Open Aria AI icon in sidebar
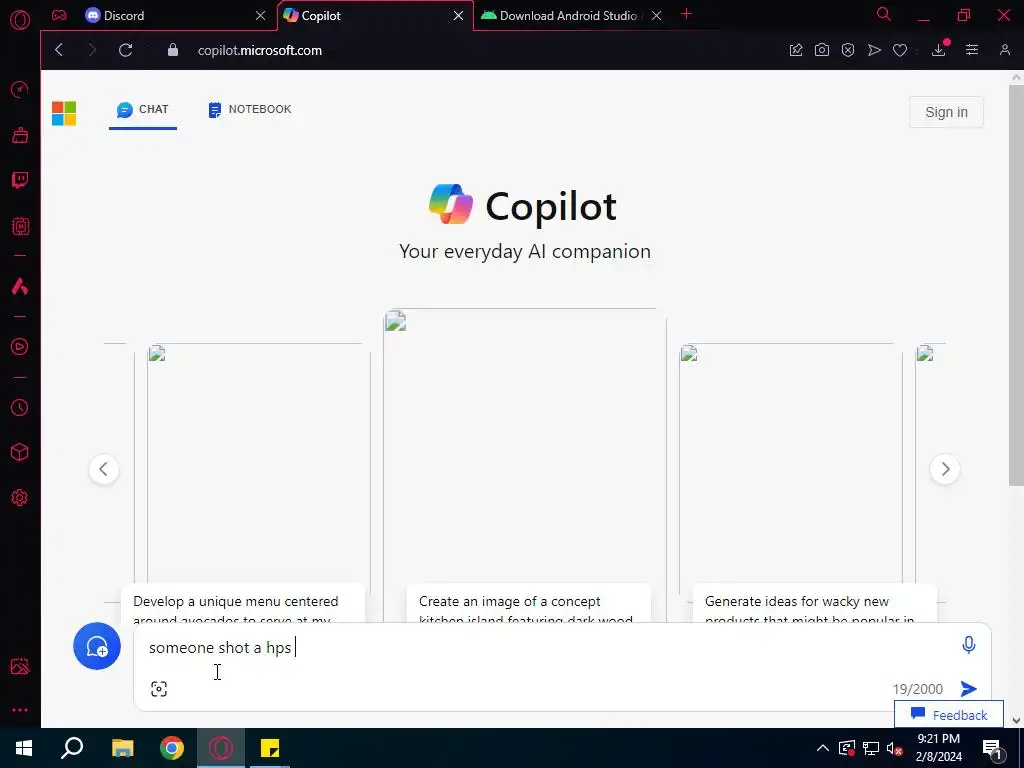Image resolution: width=1024 pixels, height=768 pixels. (20, 286)
